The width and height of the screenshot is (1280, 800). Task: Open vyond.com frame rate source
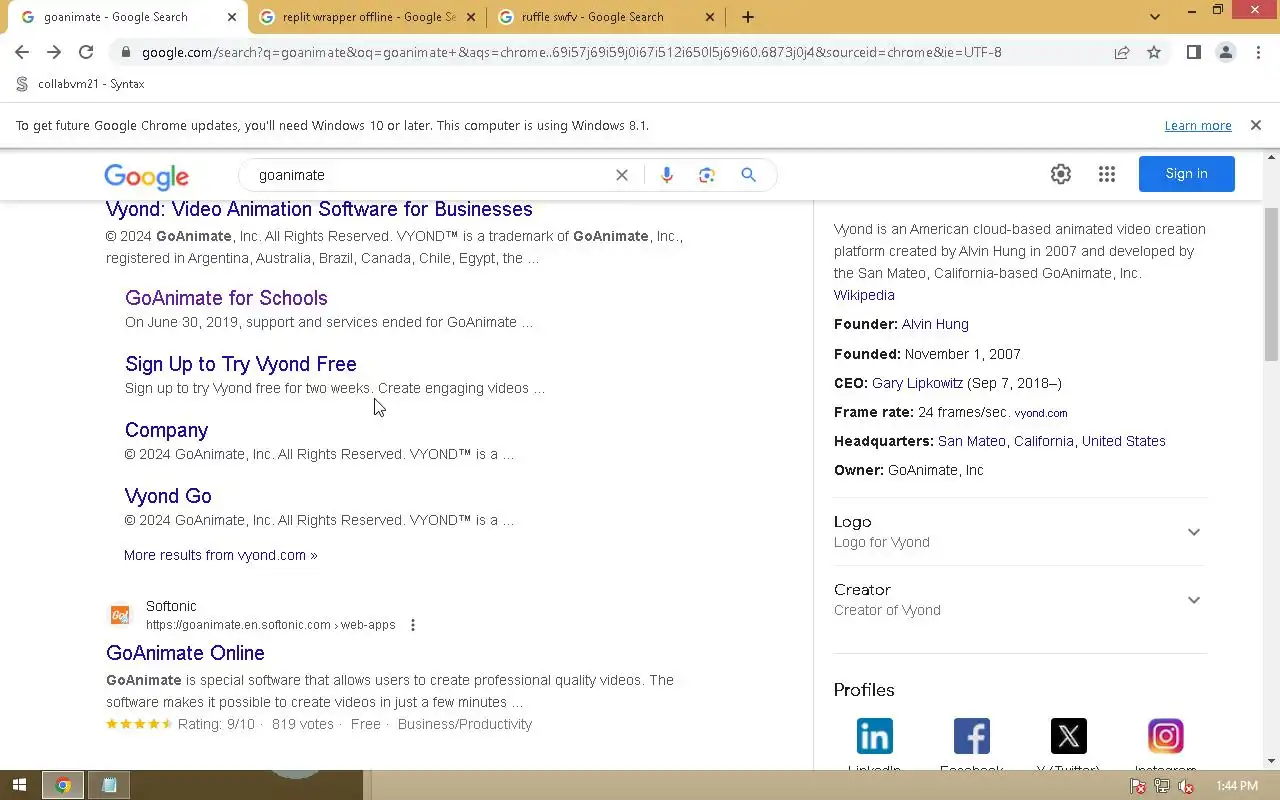point(1041,413)
